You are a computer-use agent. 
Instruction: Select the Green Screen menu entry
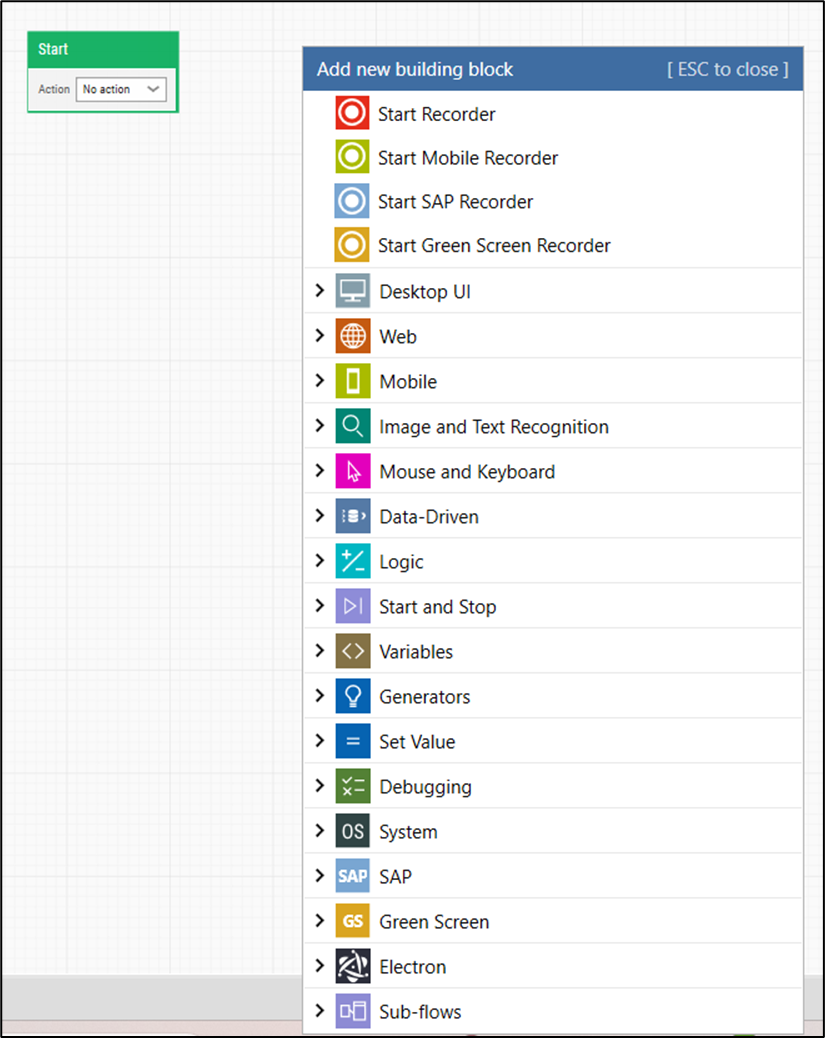[434, 920]
